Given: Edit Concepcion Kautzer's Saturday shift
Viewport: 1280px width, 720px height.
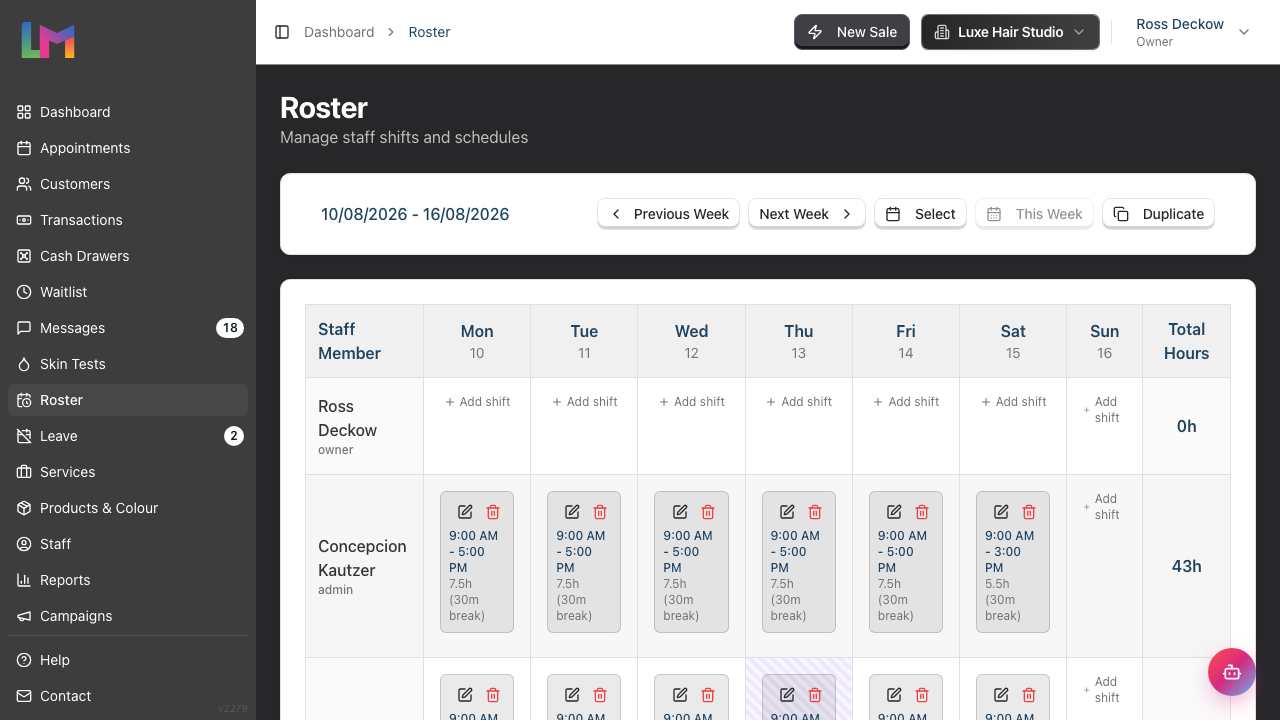Looking at the screenshot, I should (x=1001, y=512).
